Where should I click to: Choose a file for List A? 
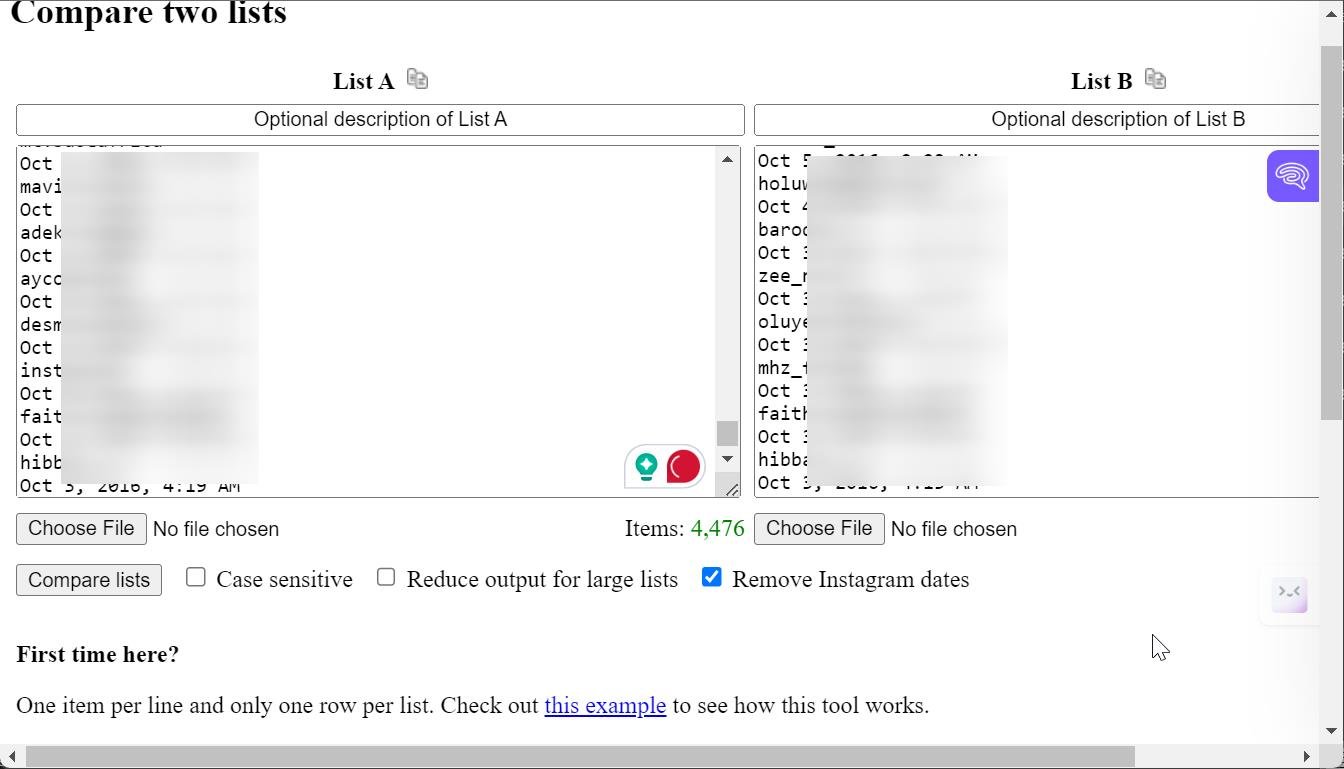tap(81, 528)
